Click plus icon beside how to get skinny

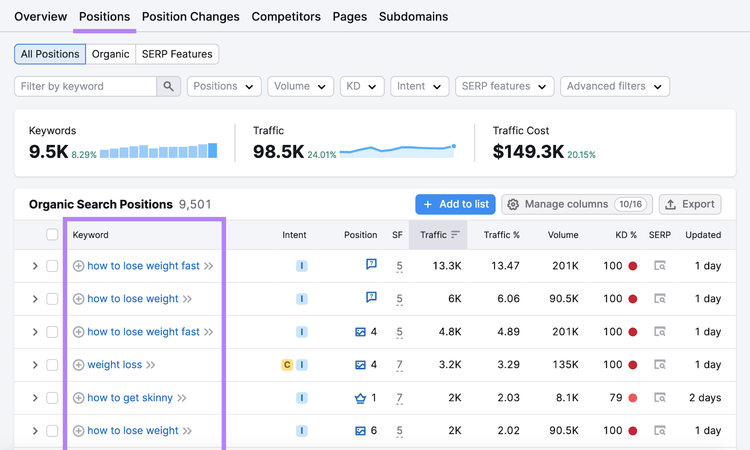(78, 398)
